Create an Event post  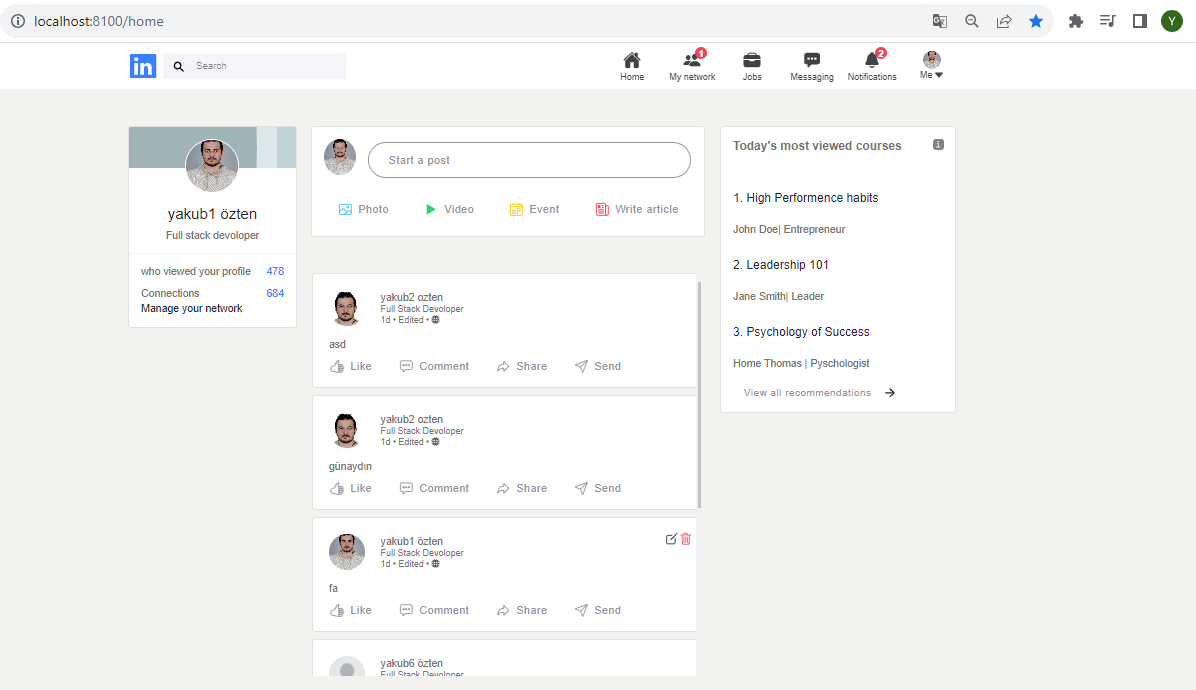coord(534,209)
